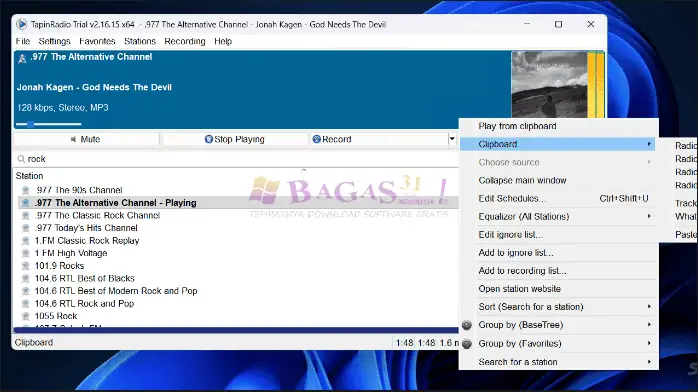
Task: Select .977 The Classic Rock Channel row
Action: coord(238,215)
